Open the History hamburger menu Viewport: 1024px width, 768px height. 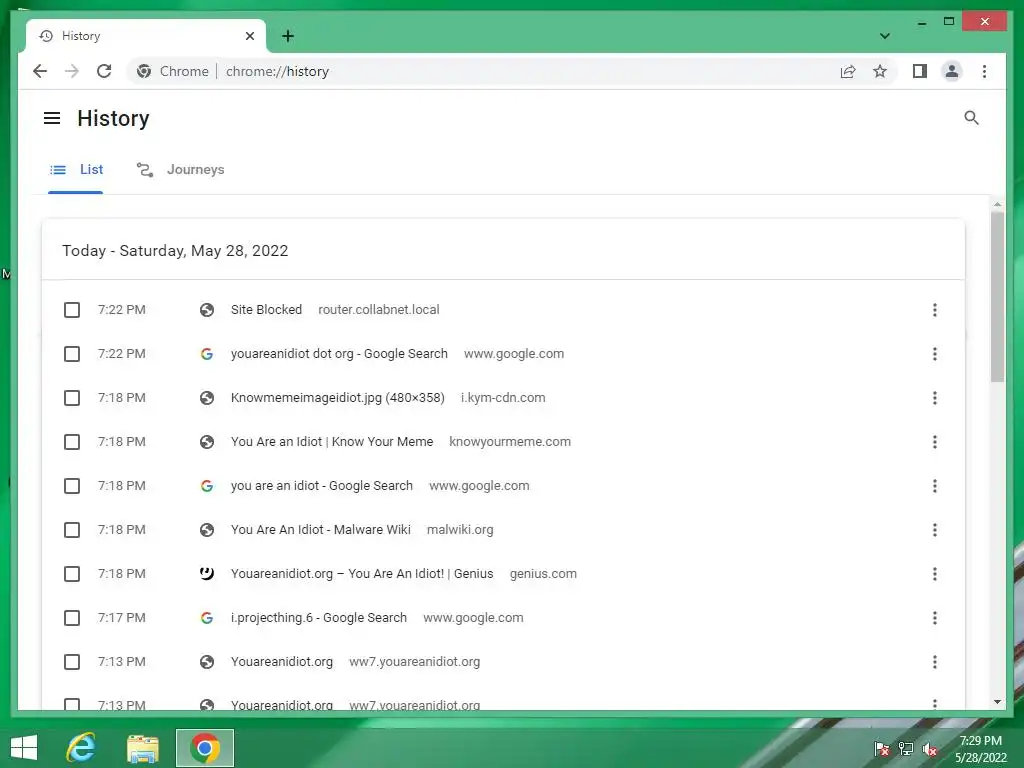(x=52, y=118)
